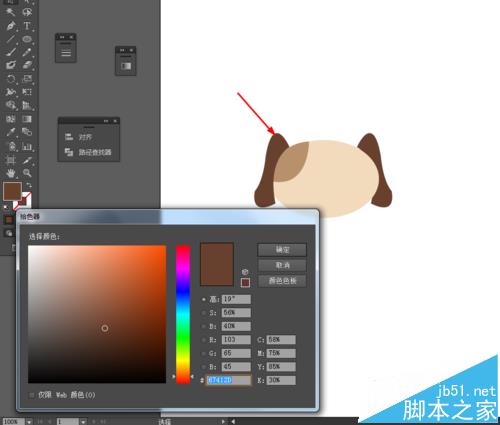Click the hue value field showing 19°
Screen dimensions: 500x425
(236, 299)
